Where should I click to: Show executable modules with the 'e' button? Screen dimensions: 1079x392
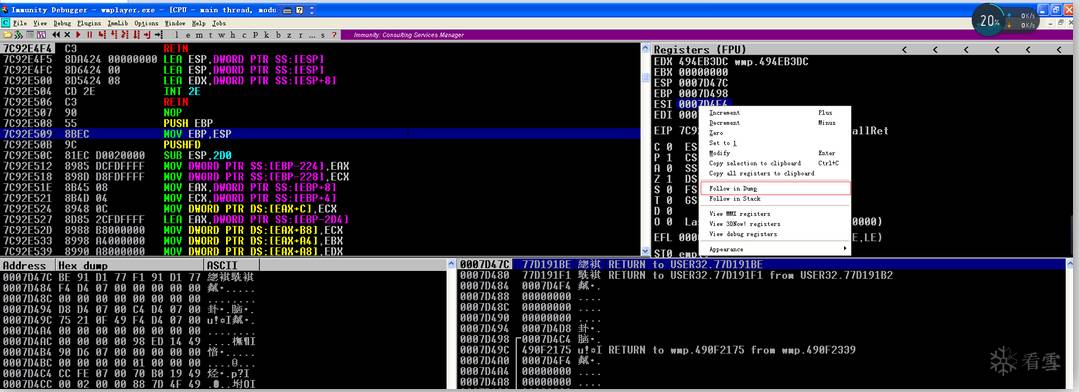click(x=188, y=35)
